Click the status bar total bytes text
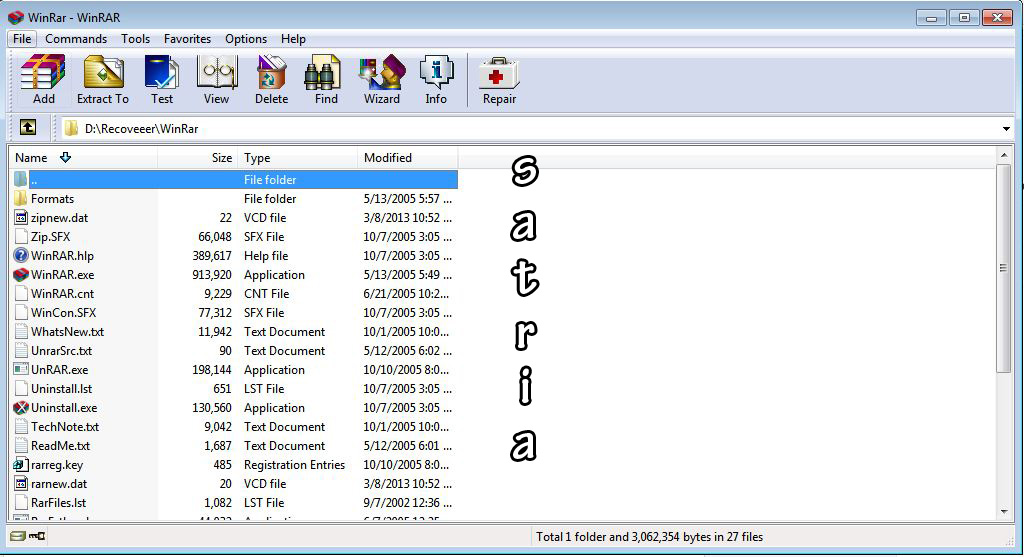Screen dimensions: 1024x557 [649, 537]
